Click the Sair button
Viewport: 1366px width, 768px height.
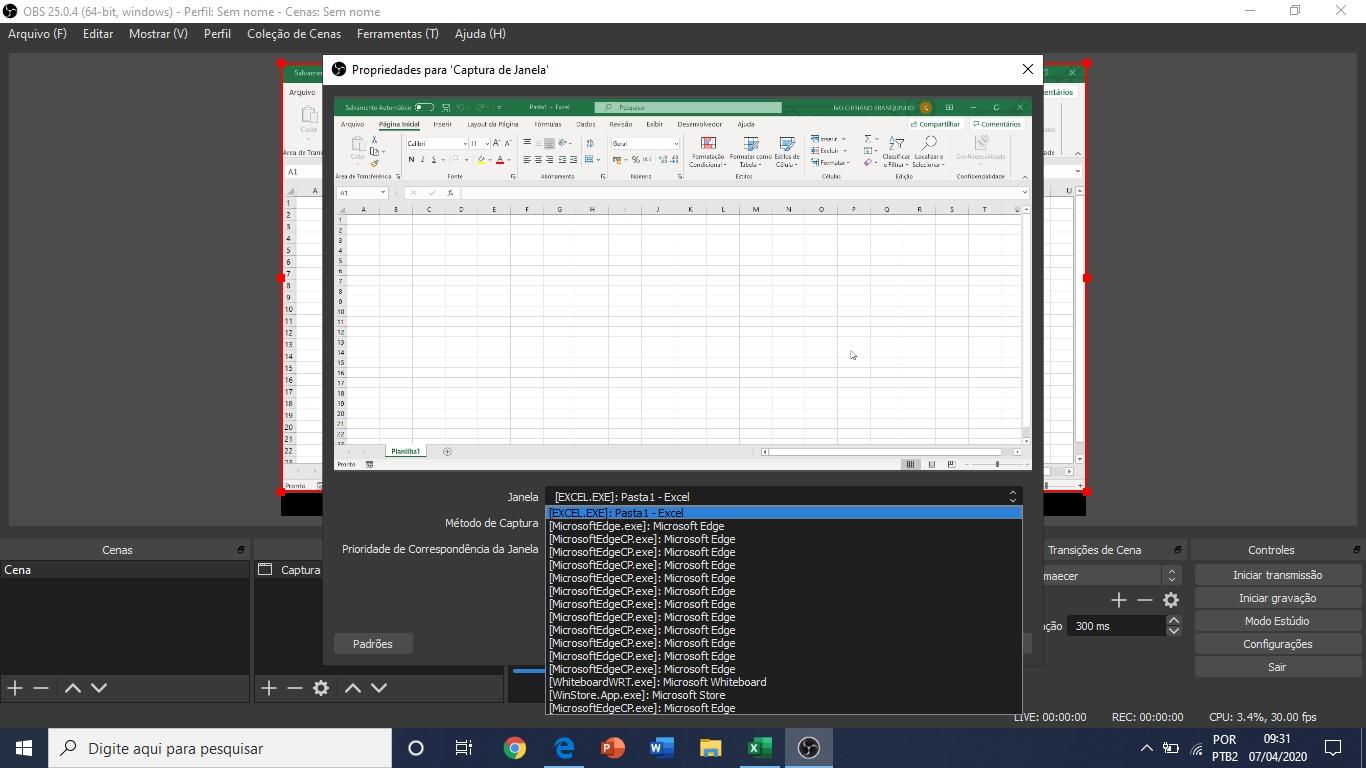[x=1277, y=667]
